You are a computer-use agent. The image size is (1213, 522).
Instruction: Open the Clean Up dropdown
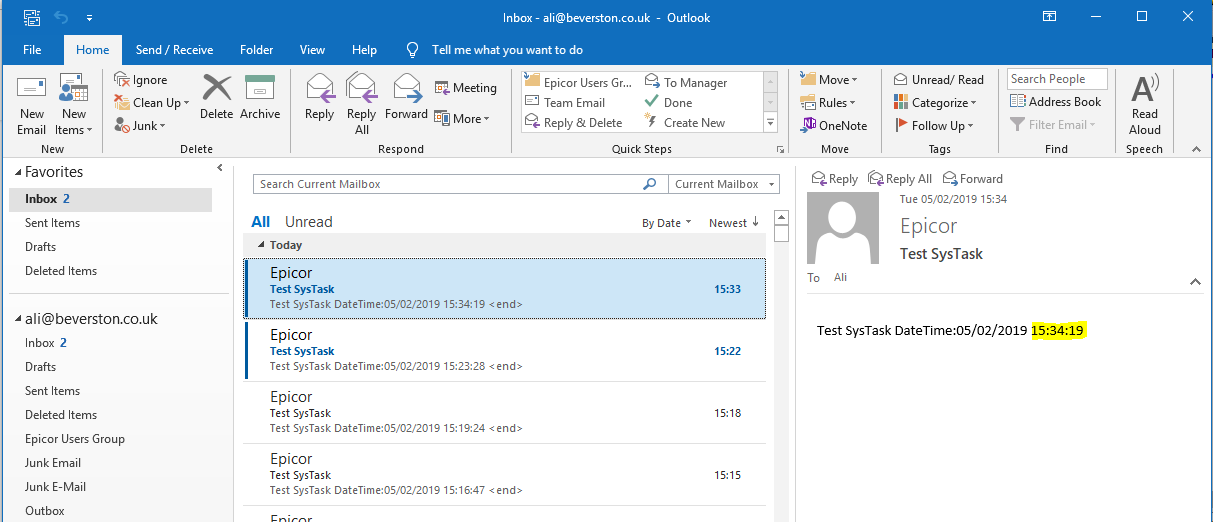pyautogui.click(x=151, y=102)
